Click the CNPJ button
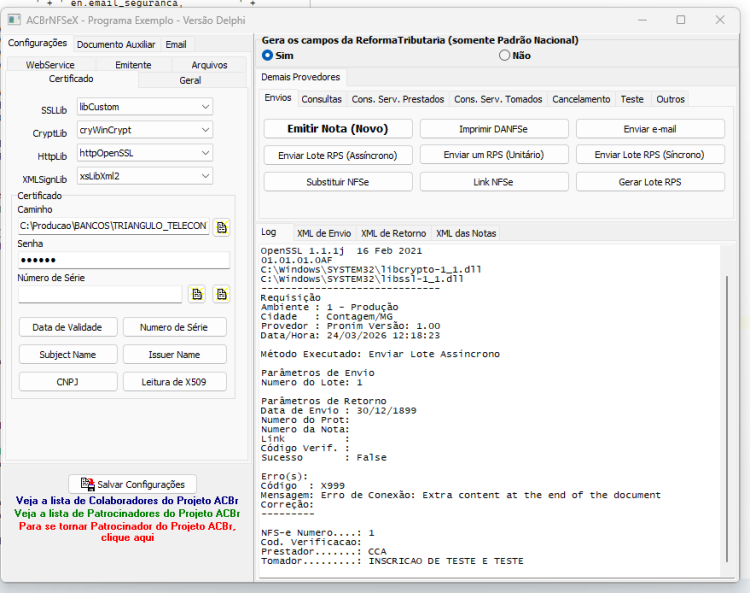Screen dimensions: 750x593 pyautogui.click(x=67, y=382)
